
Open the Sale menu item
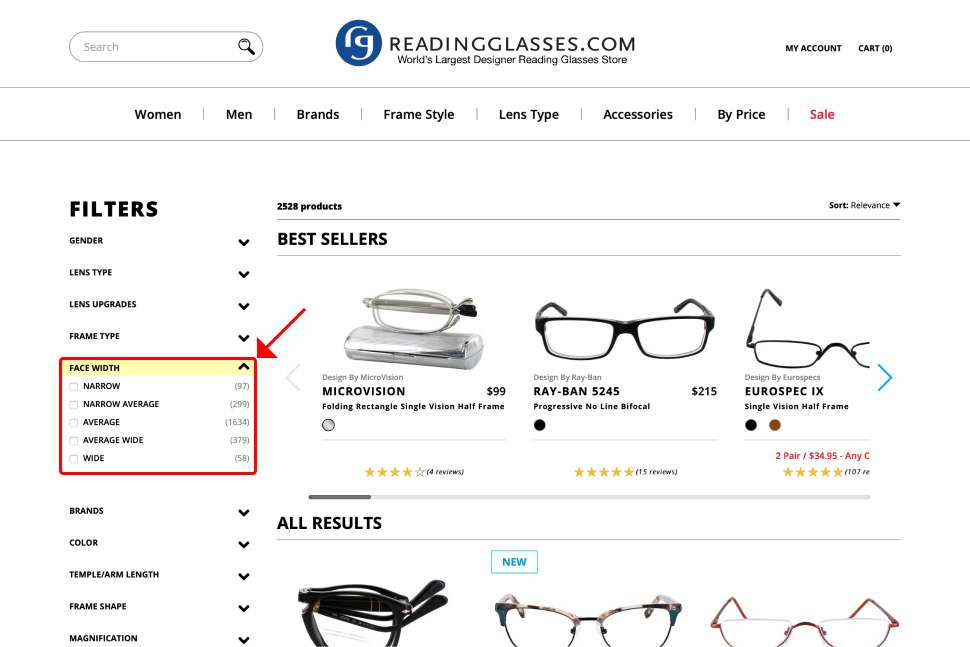[822, 114]
